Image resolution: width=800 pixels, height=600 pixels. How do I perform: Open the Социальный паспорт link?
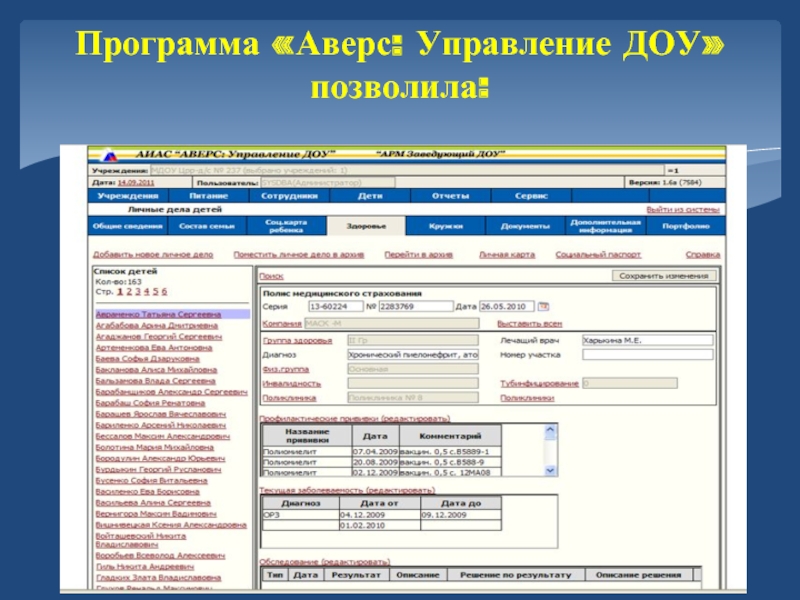598,255
